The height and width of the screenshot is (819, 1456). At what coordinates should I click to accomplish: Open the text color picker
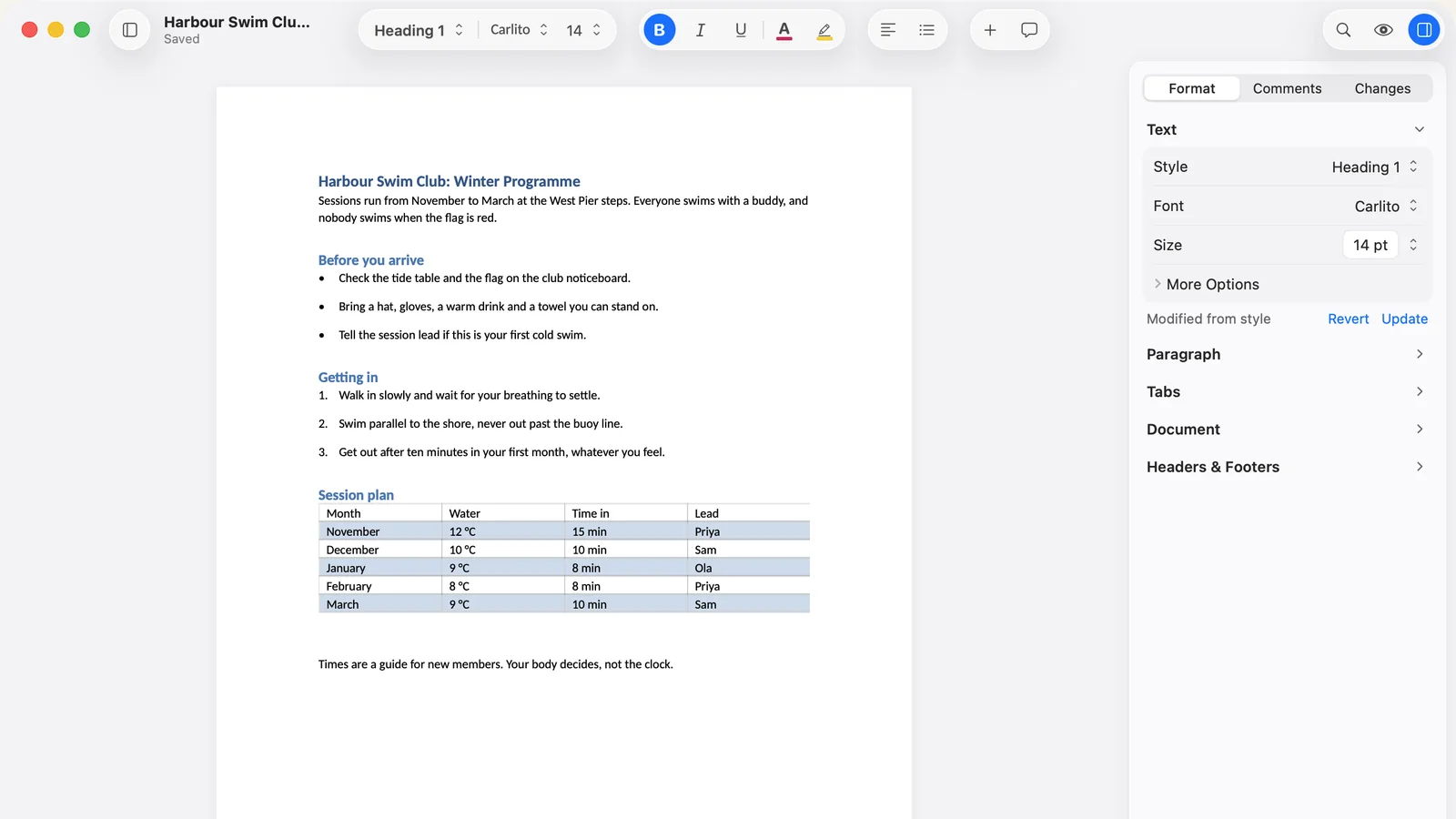pos(784,30)
